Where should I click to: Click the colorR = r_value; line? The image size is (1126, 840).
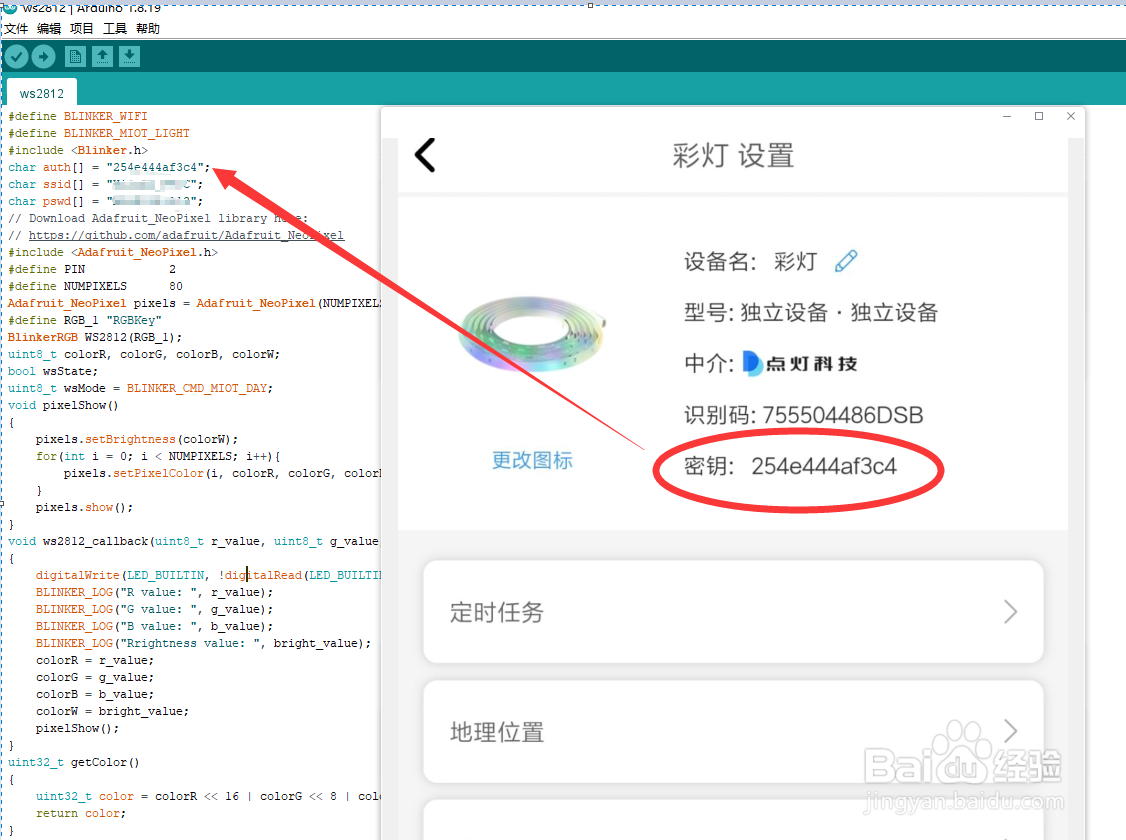click(x=95, y=661)
